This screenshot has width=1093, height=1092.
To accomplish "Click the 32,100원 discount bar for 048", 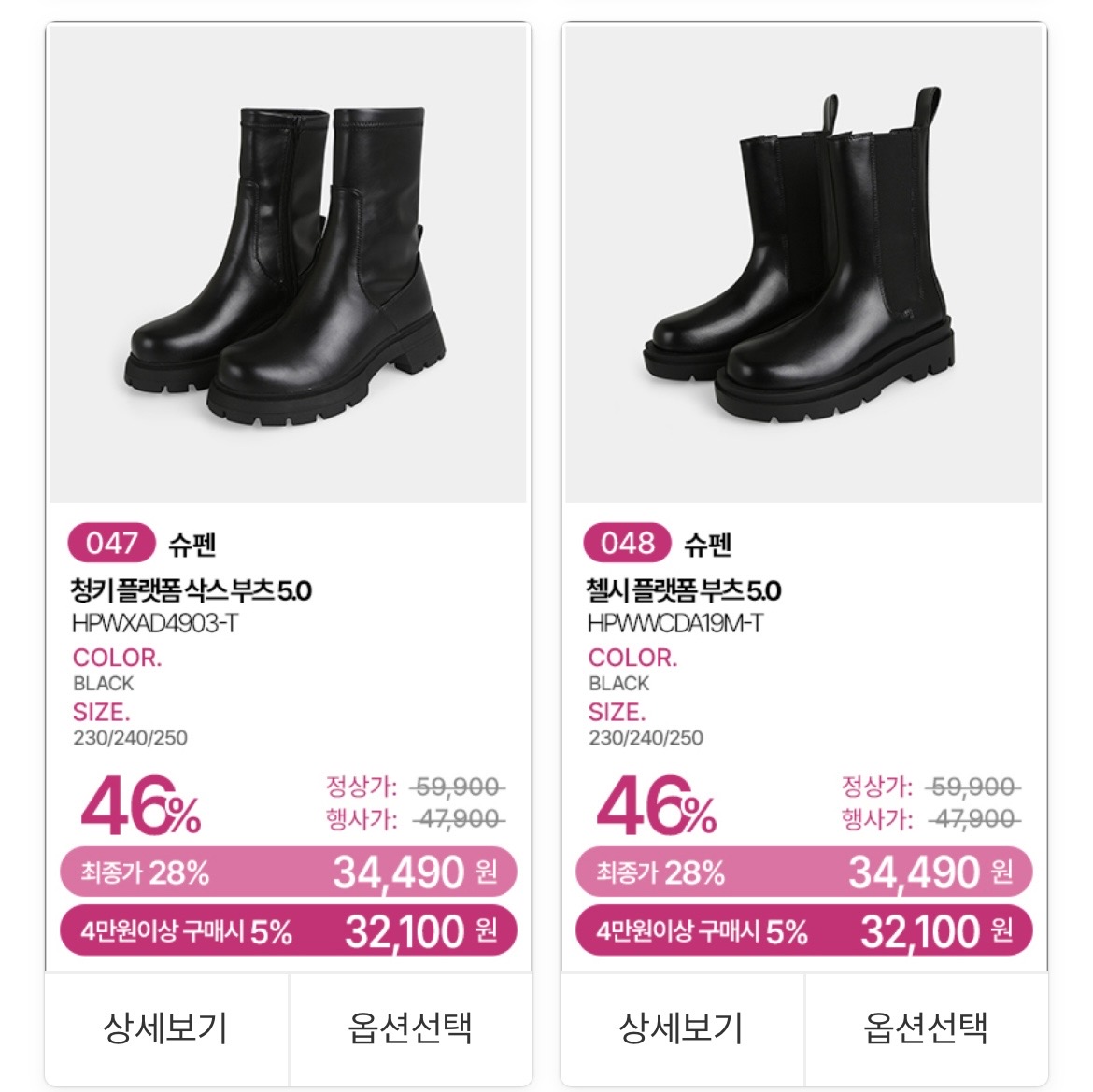I will tap(803, 930).
